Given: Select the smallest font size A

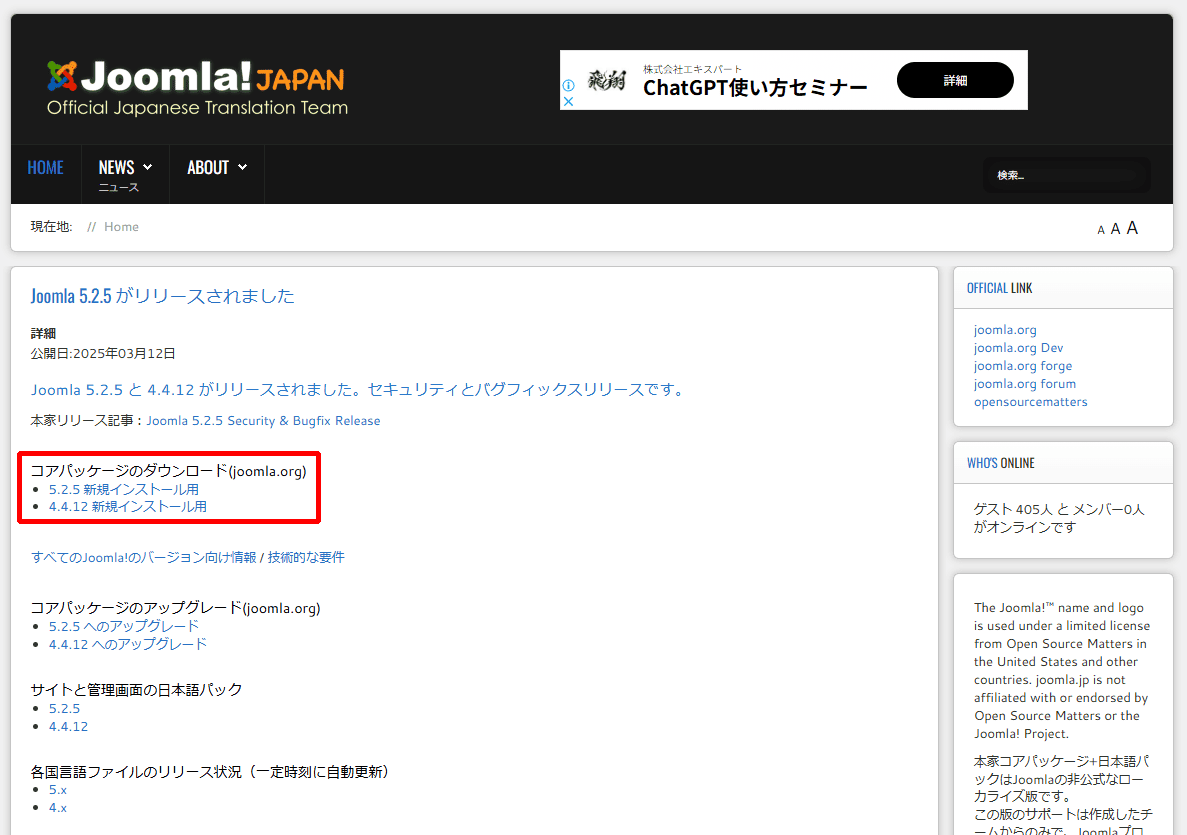Looking at the screenshot, I should [1101, 230].
